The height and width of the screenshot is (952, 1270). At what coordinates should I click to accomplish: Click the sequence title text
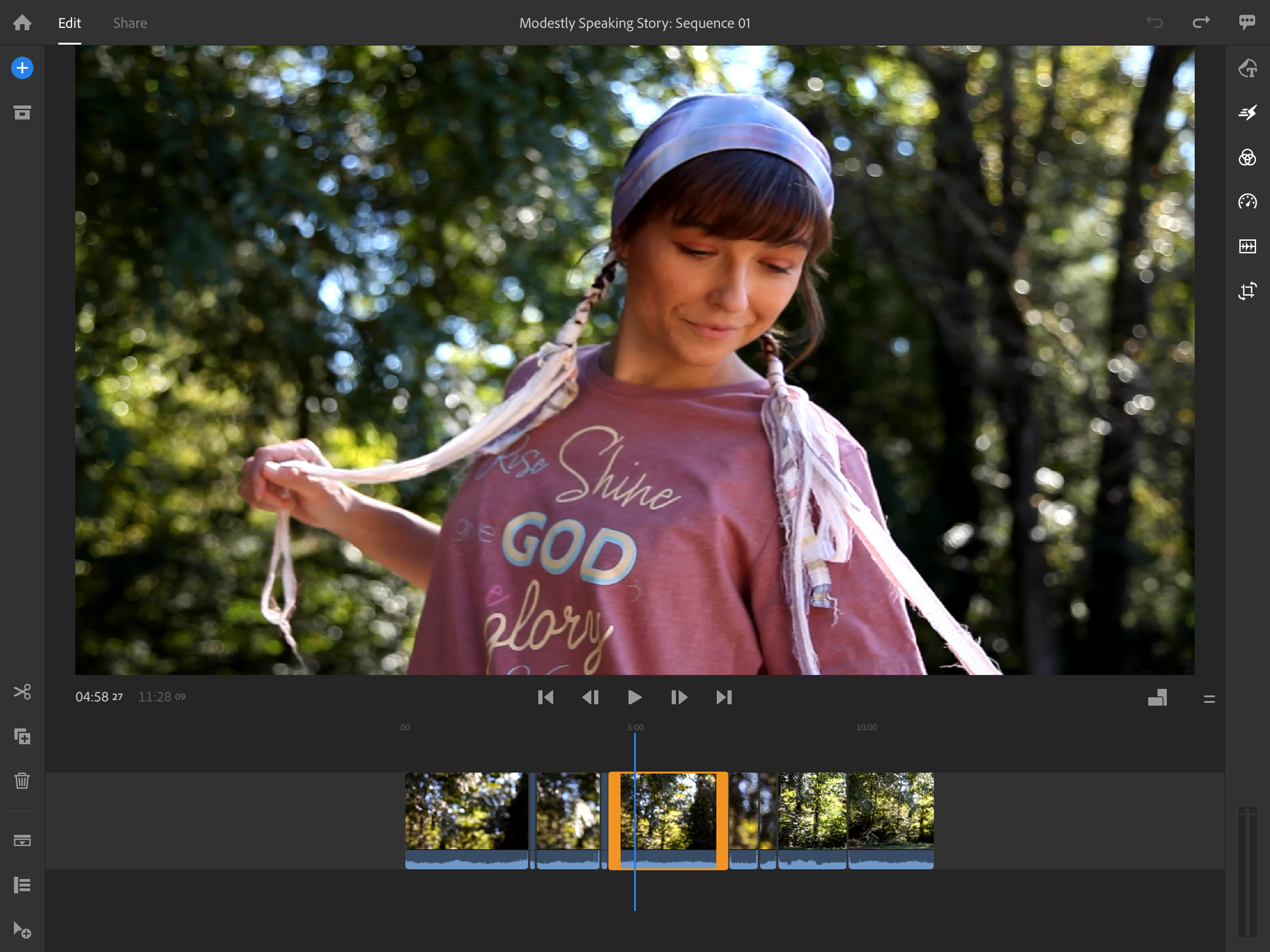point(634,23)
